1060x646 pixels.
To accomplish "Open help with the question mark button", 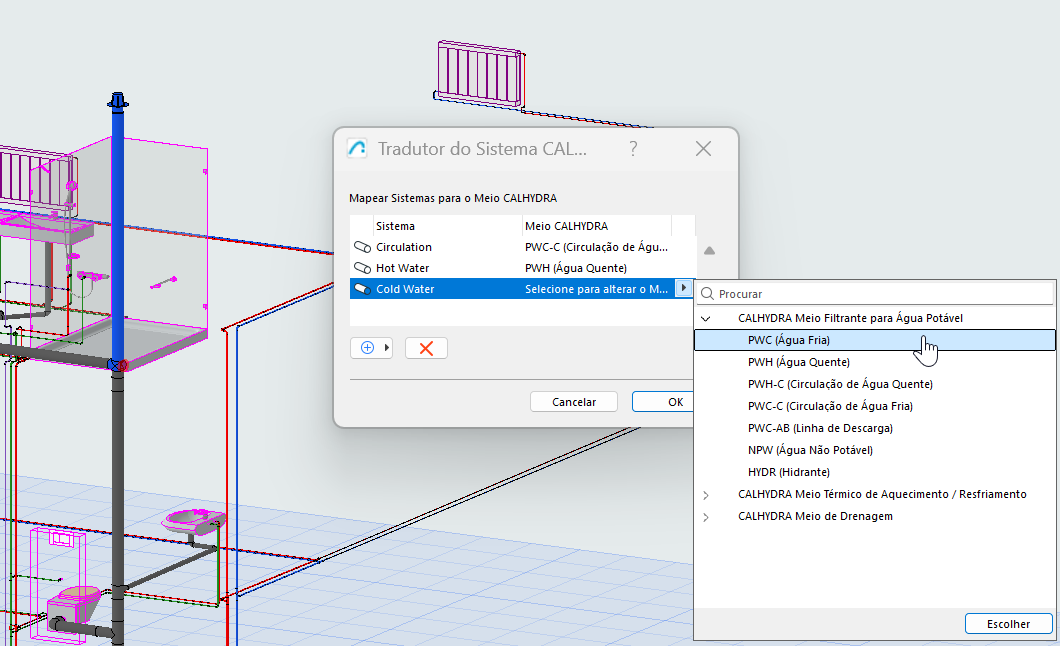I will (633, 149).
